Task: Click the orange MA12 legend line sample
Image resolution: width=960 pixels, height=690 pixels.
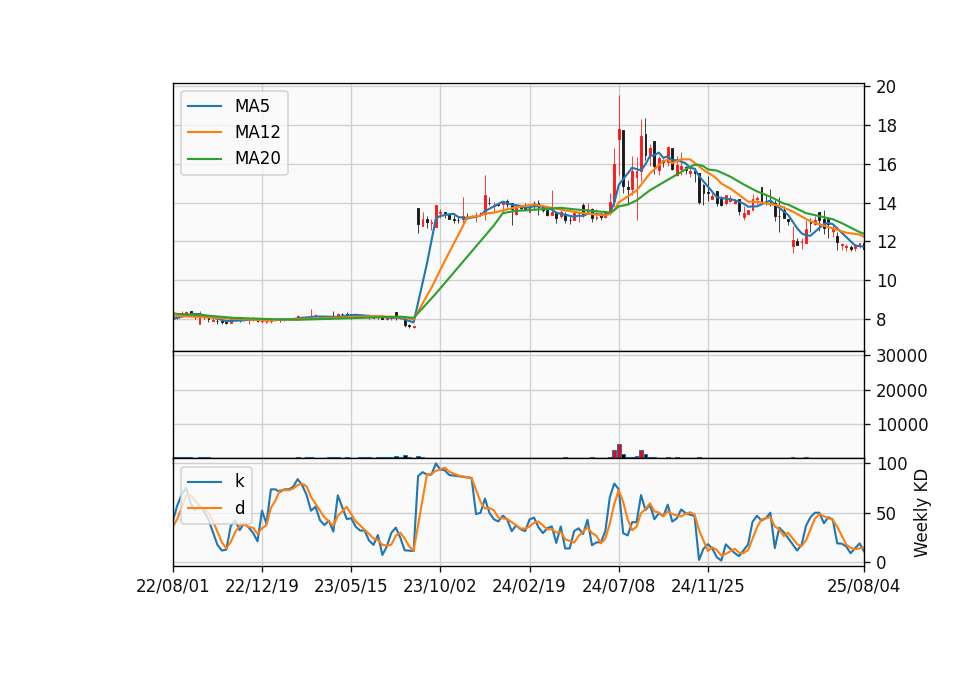Action: click(x=204, y=132)
